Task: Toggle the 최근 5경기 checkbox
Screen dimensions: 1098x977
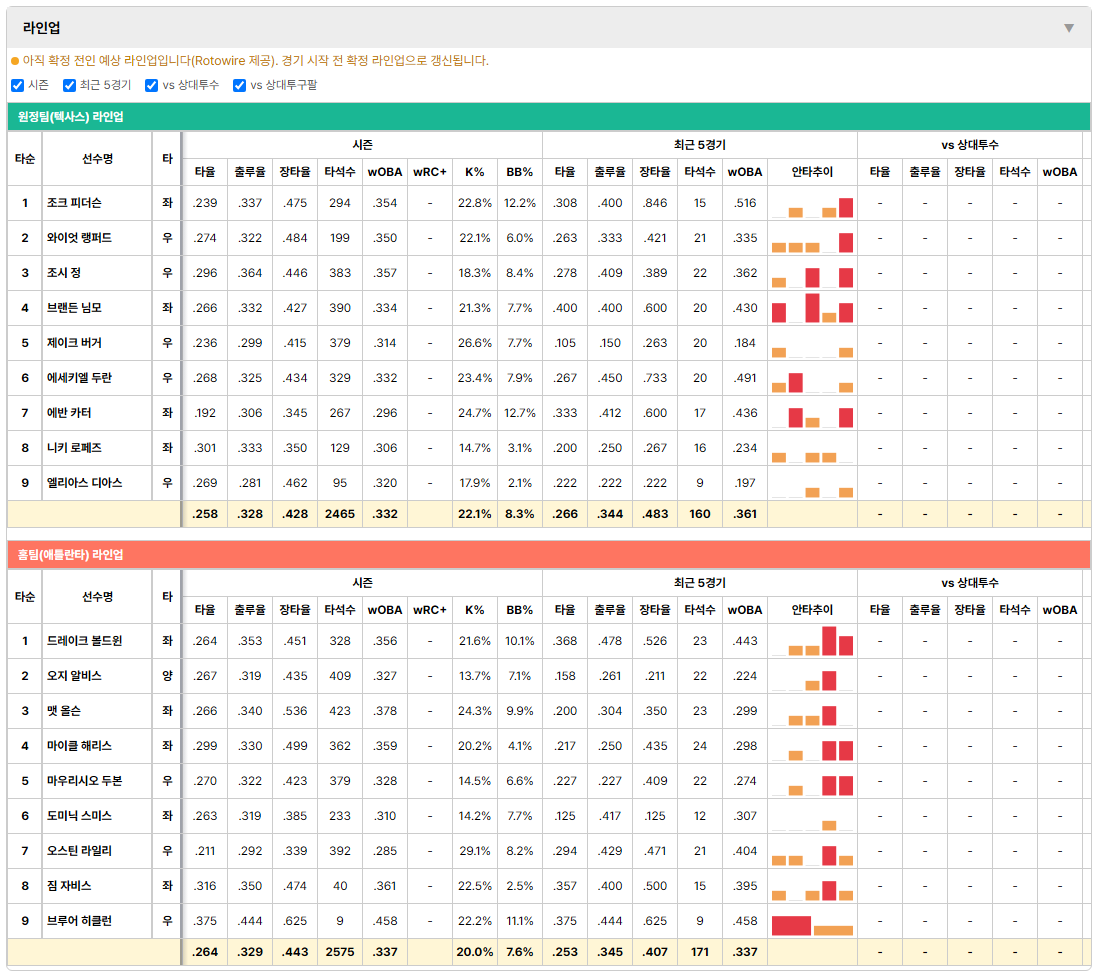Action: point(69,85)
